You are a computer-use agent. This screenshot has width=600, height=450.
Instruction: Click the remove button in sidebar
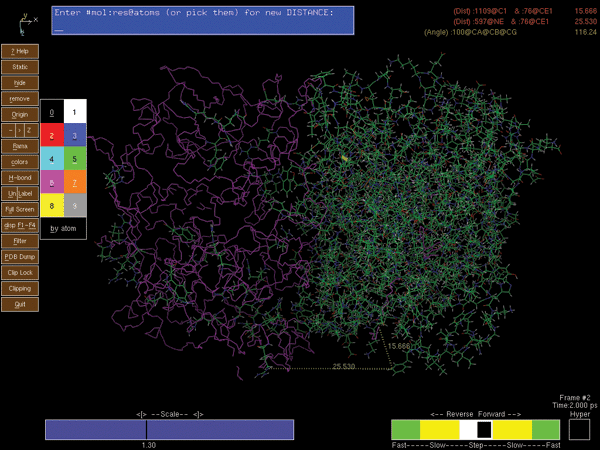coord(20,99)
